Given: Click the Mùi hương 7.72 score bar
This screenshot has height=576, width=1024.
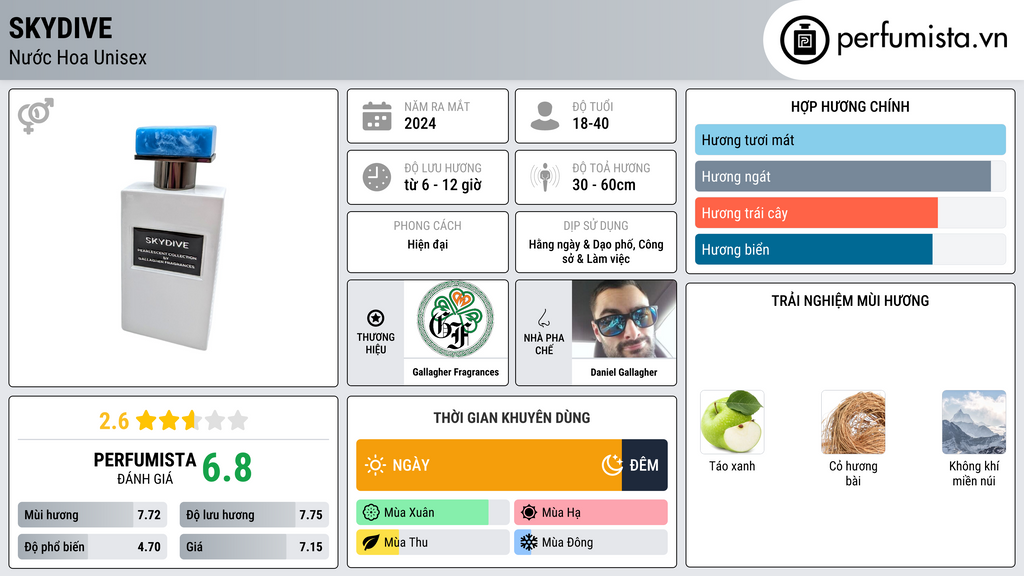Looking at the screenshot, I should [x=92, y=515].
